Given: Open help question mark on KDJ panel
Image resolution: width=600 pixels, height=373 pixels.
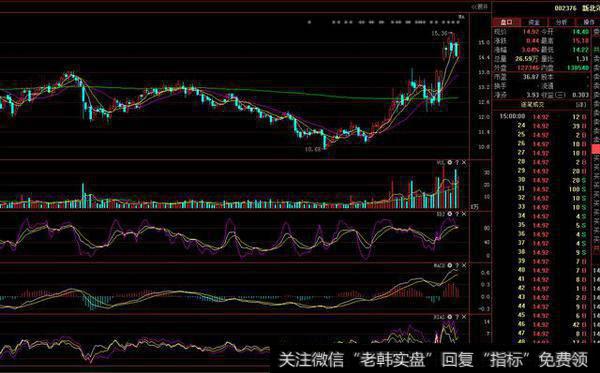Looking at the screenshot, I should click(457, 214).
